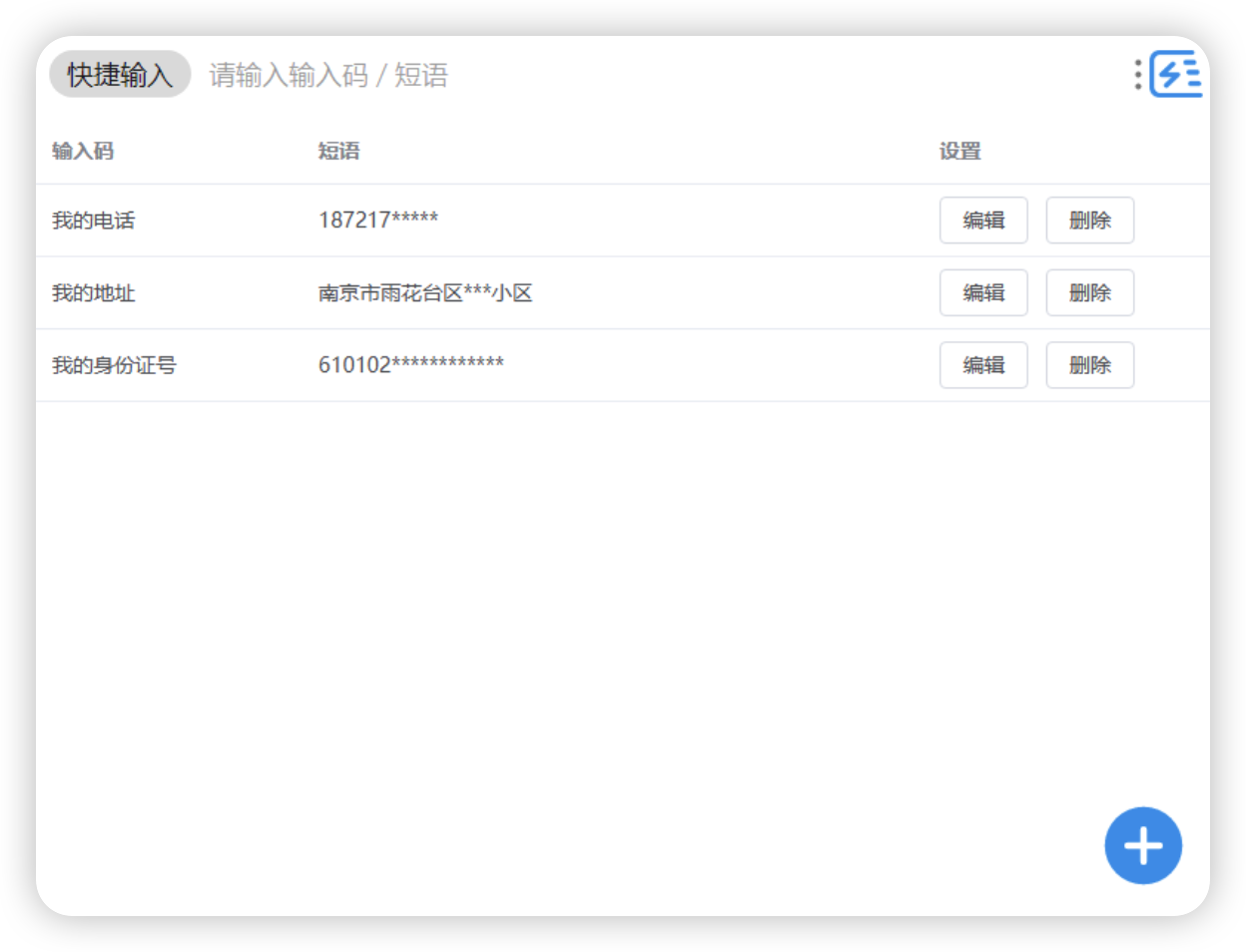1246x952 pixels.
Task: Edit the 我的身份证号 entry
Action: 983,365
